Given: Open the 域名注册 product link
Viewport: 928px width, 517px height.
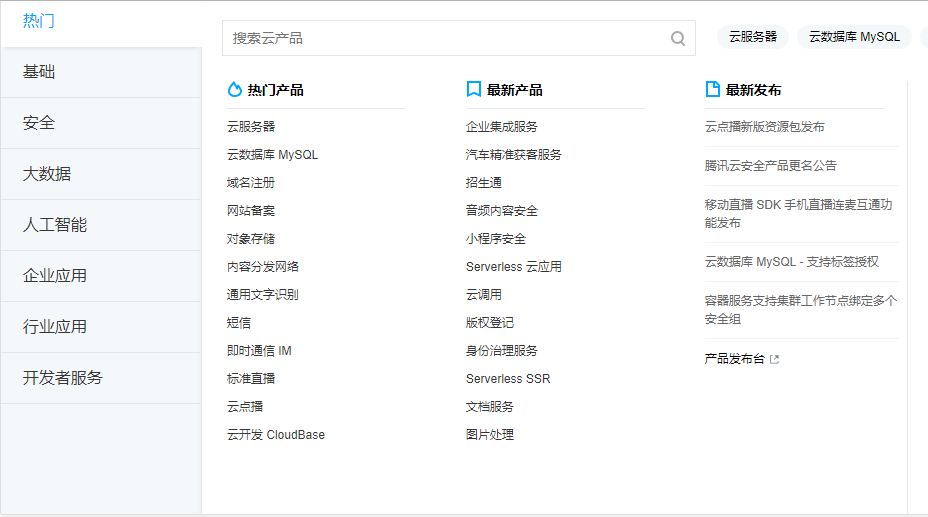Looking at the screenshot, I should 251,183.
